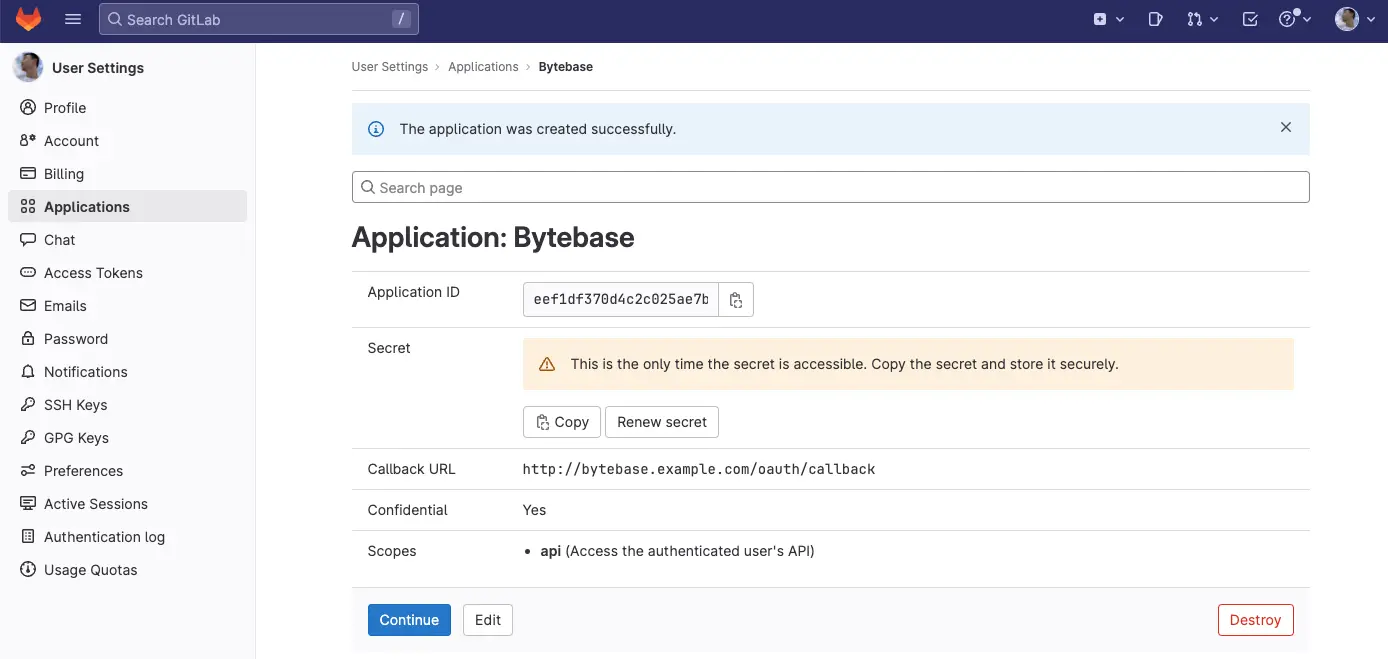Focus the Search page field

(x=830, y=187)
